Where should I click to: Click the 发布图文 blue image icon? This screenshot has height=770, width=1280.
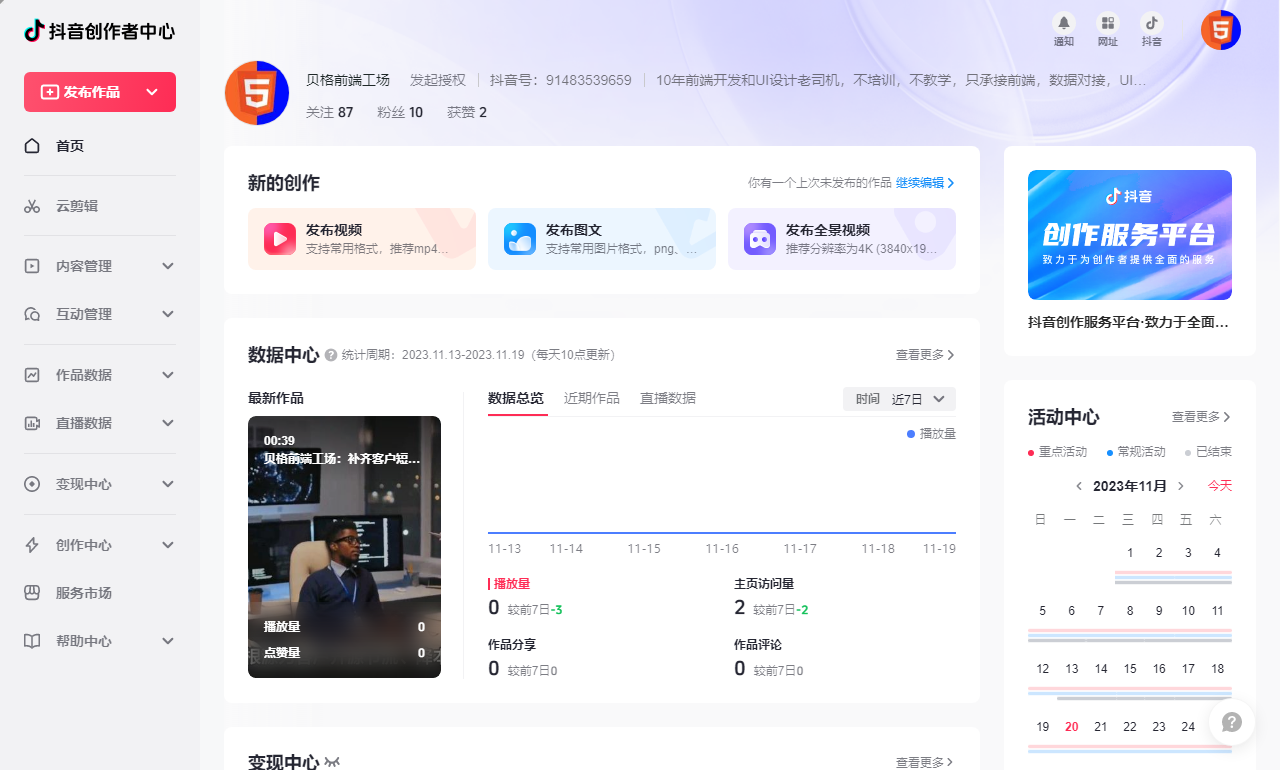(x=520, y=239)
